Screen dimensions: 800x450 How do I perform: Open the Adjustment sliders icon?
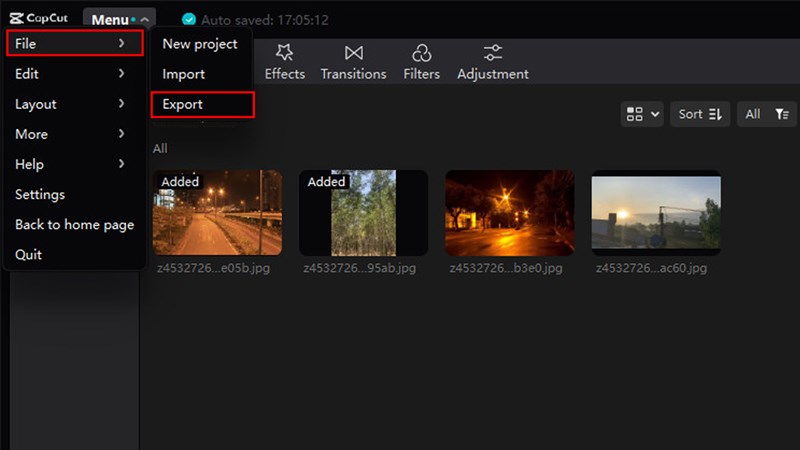click(492, 53)
